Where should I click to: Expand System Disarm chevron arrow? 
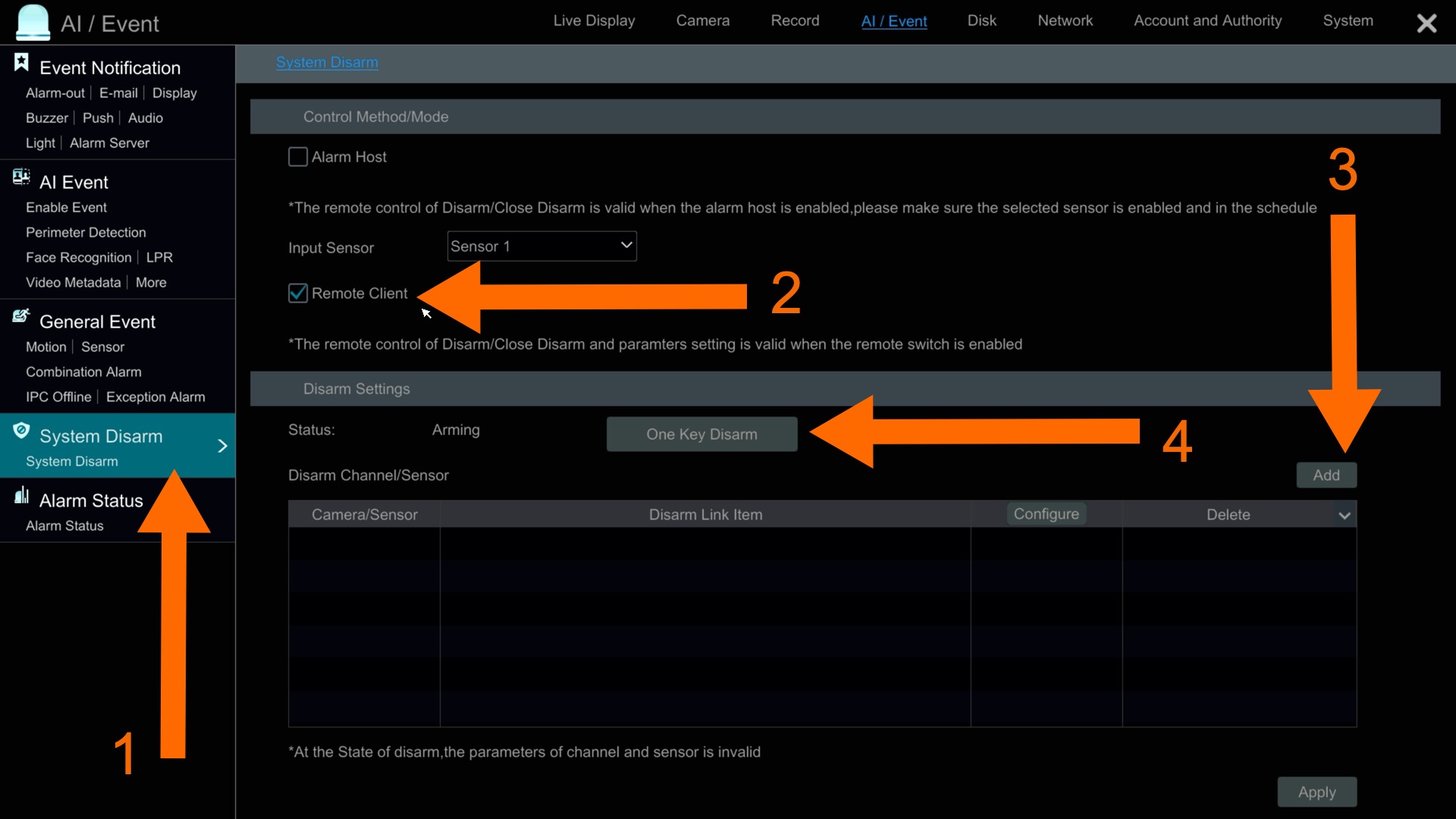[222, 446]
